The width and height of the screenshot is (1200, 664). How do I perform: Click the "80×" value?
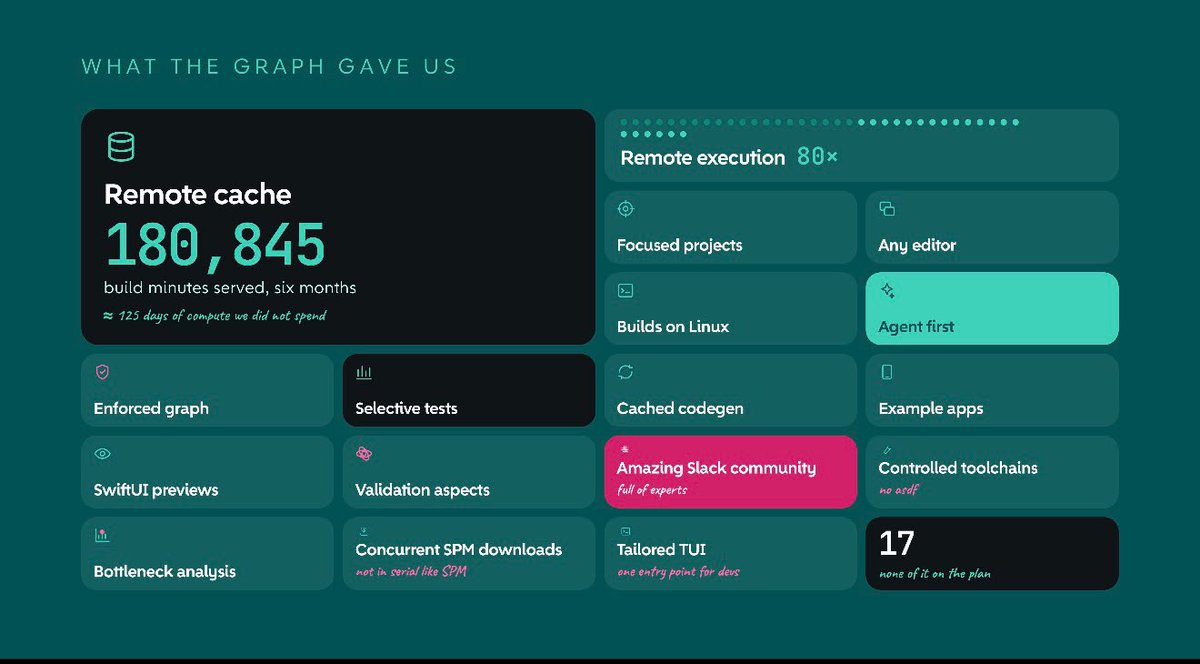pos(817,157)
